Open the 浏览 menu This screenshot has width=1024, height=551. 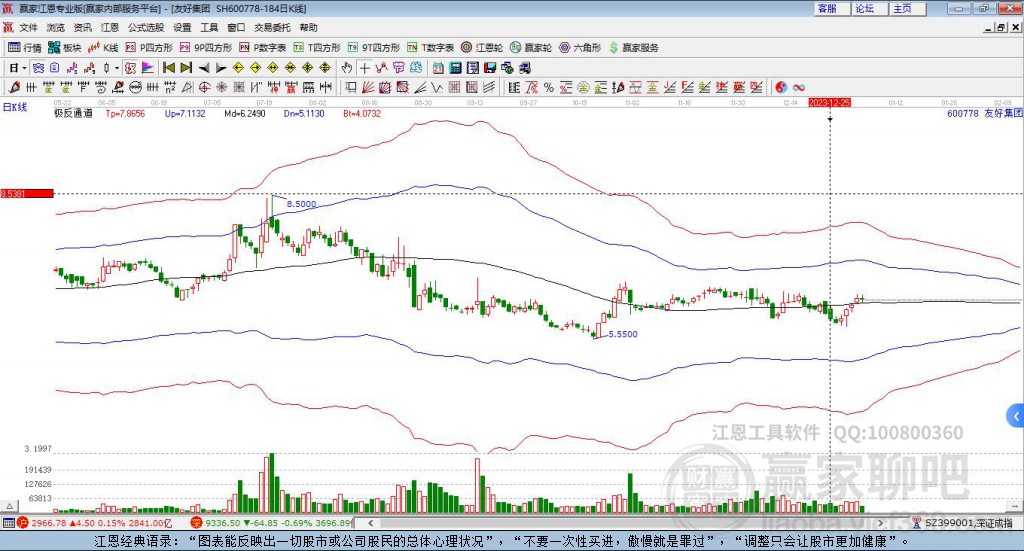tap(56, 27)
